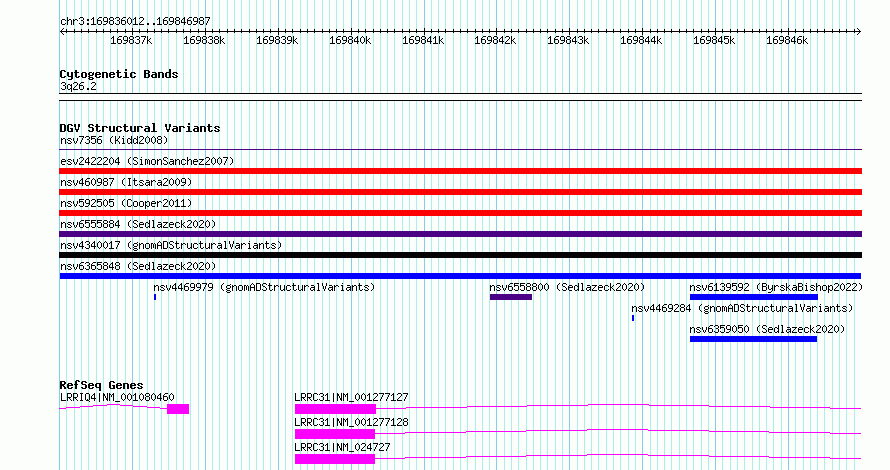
Task: Click the purple bar under nsv6555884
Action: (x=460, y=234)
